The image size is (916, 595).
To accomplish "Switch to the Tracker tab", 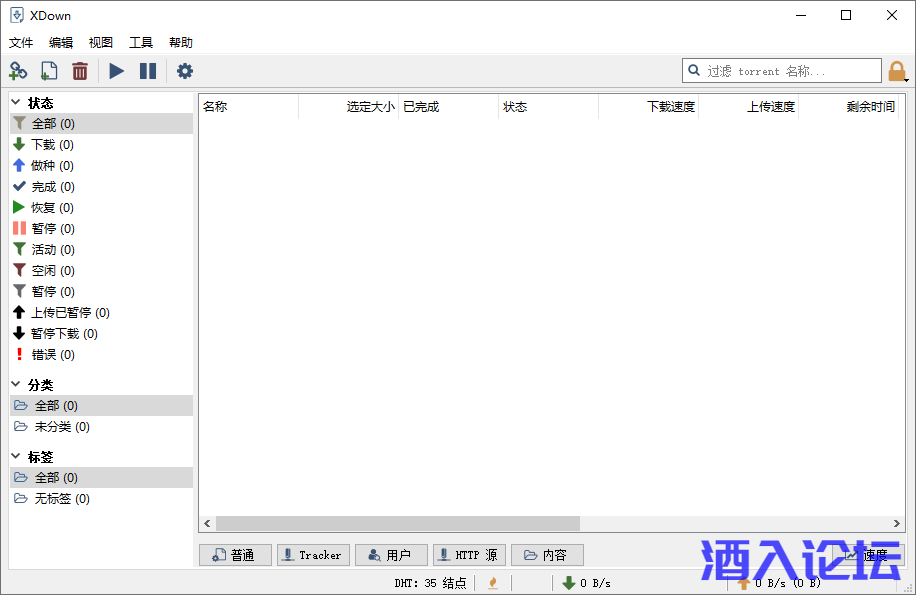I will (x=311, y=555).
